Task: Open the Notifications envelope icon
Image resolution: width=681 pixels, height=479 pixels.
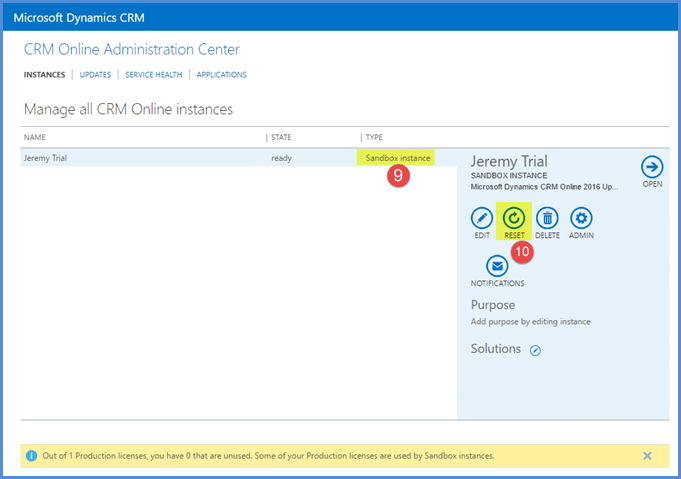Action: 497,265
